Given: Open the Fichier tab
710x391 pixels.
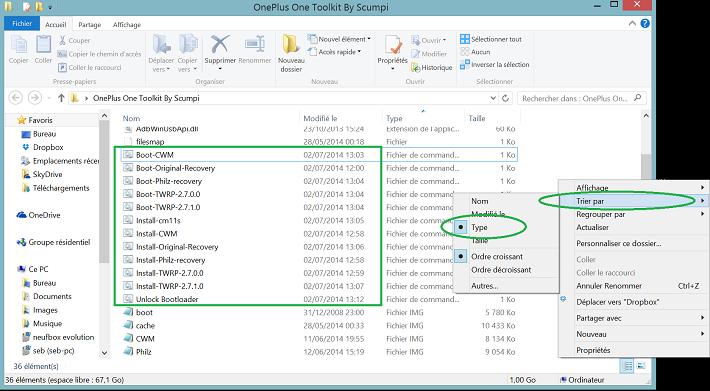Looking at the screenshot, I should [22, 24].
